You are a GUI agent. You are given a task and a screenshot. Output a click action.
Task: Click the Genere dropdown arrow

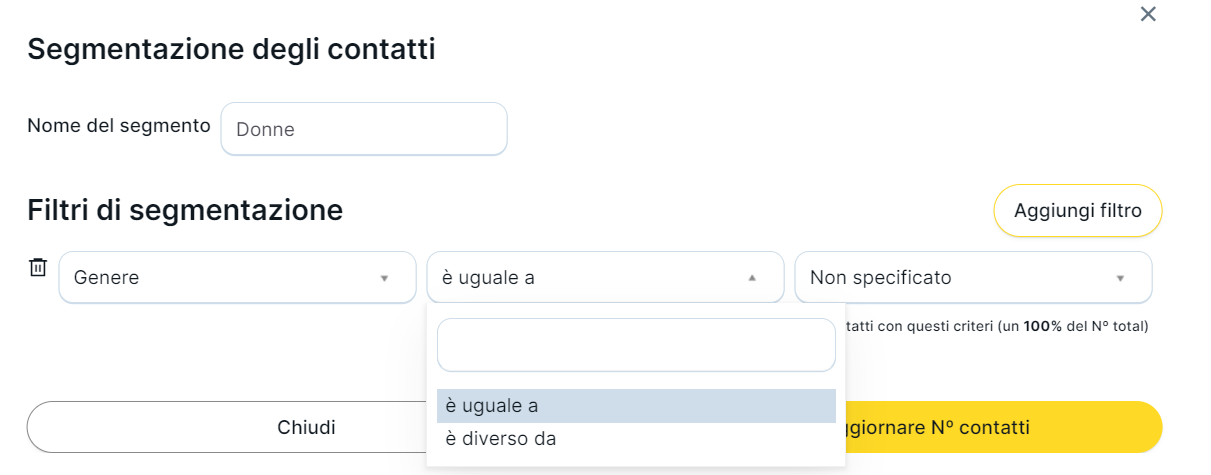(384, 278)
